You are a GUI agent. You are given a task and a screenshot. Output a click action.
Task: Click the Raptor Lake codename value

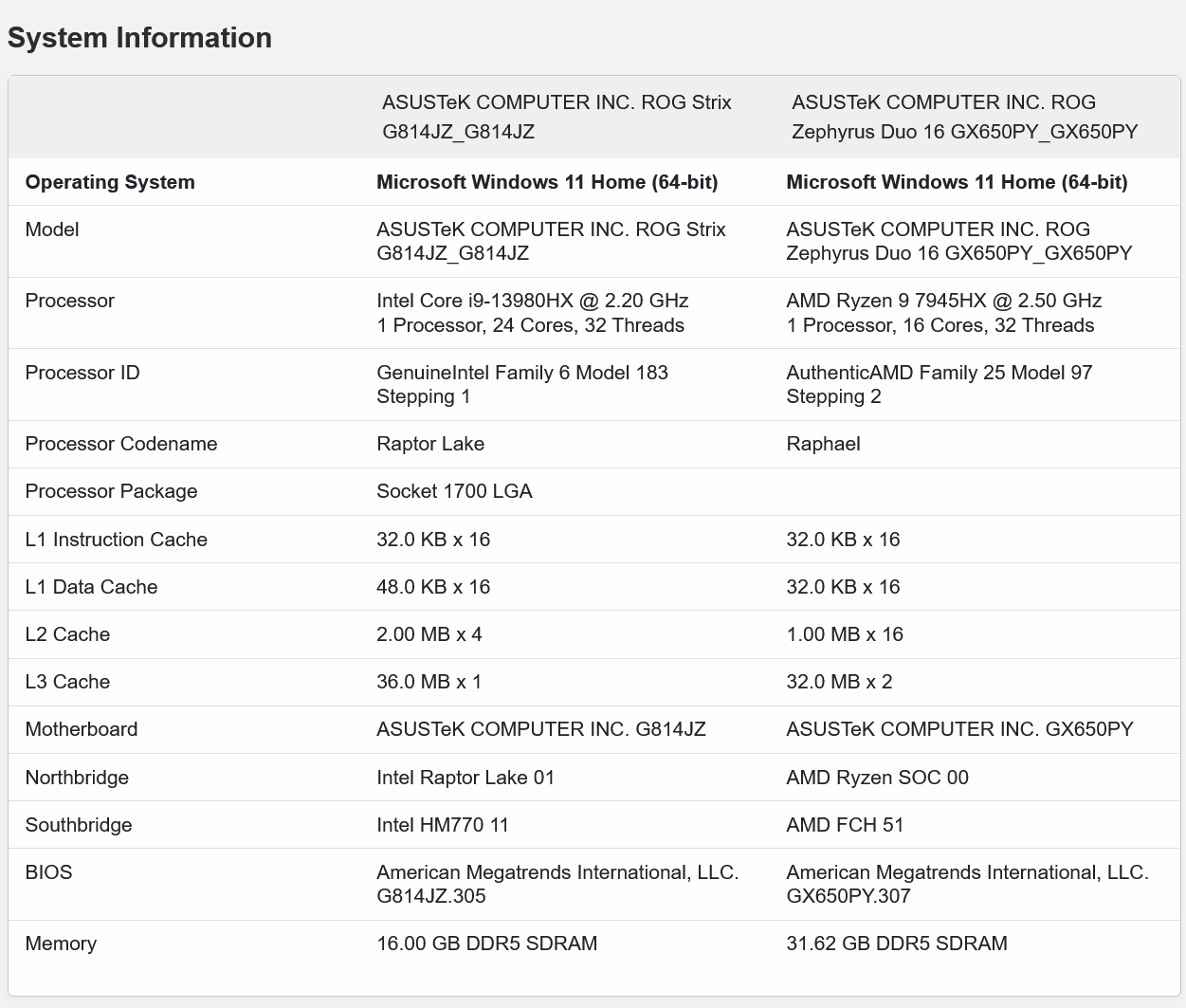[x=430, y=444]
